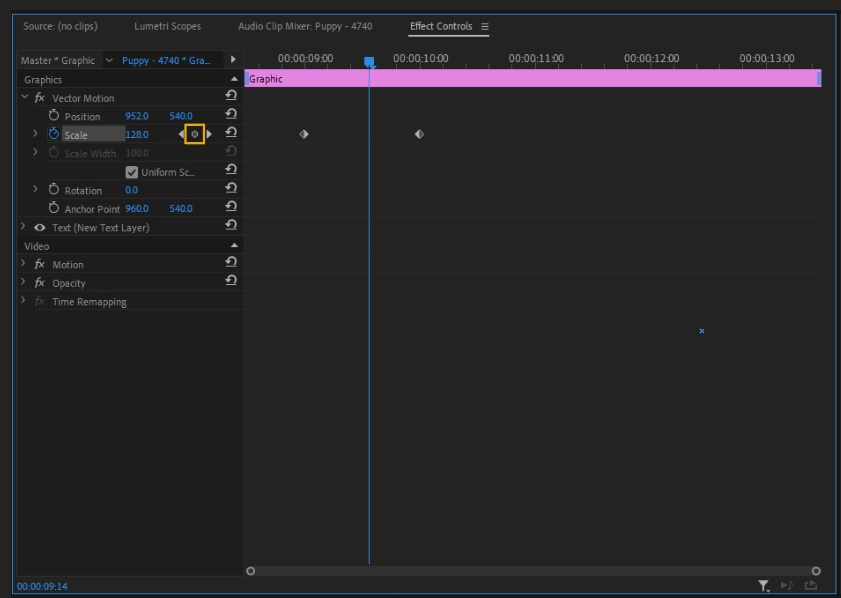Uncheck the Uniform Scale checkbox
The image size is (841, 598).
click(132, 172)
